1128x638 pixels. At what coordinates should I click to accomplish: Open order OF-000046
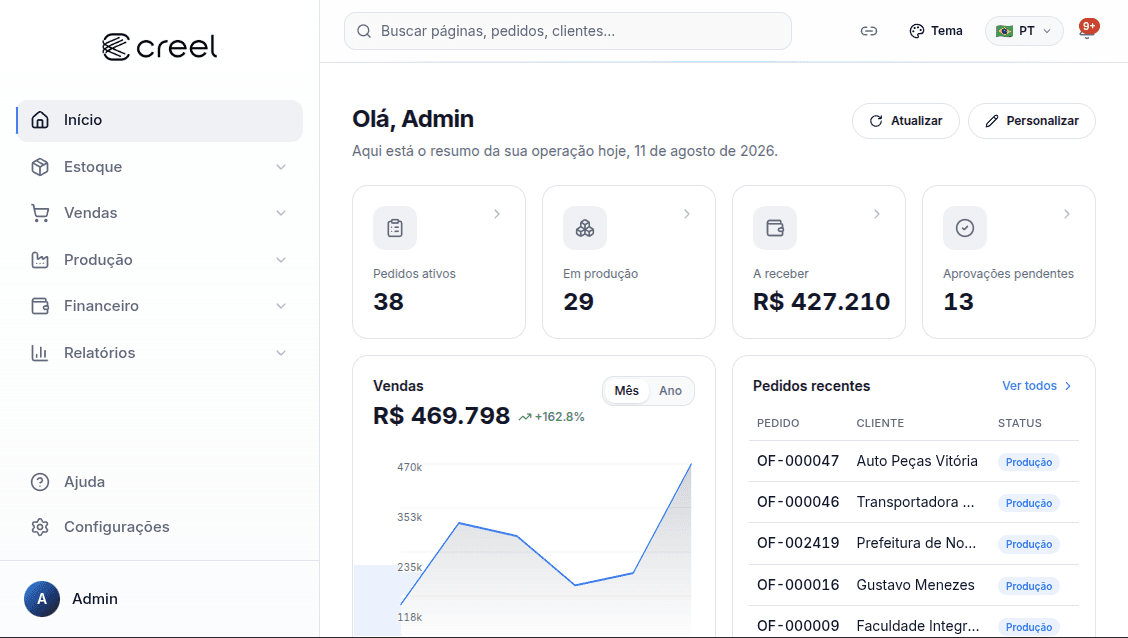(798, 502)
